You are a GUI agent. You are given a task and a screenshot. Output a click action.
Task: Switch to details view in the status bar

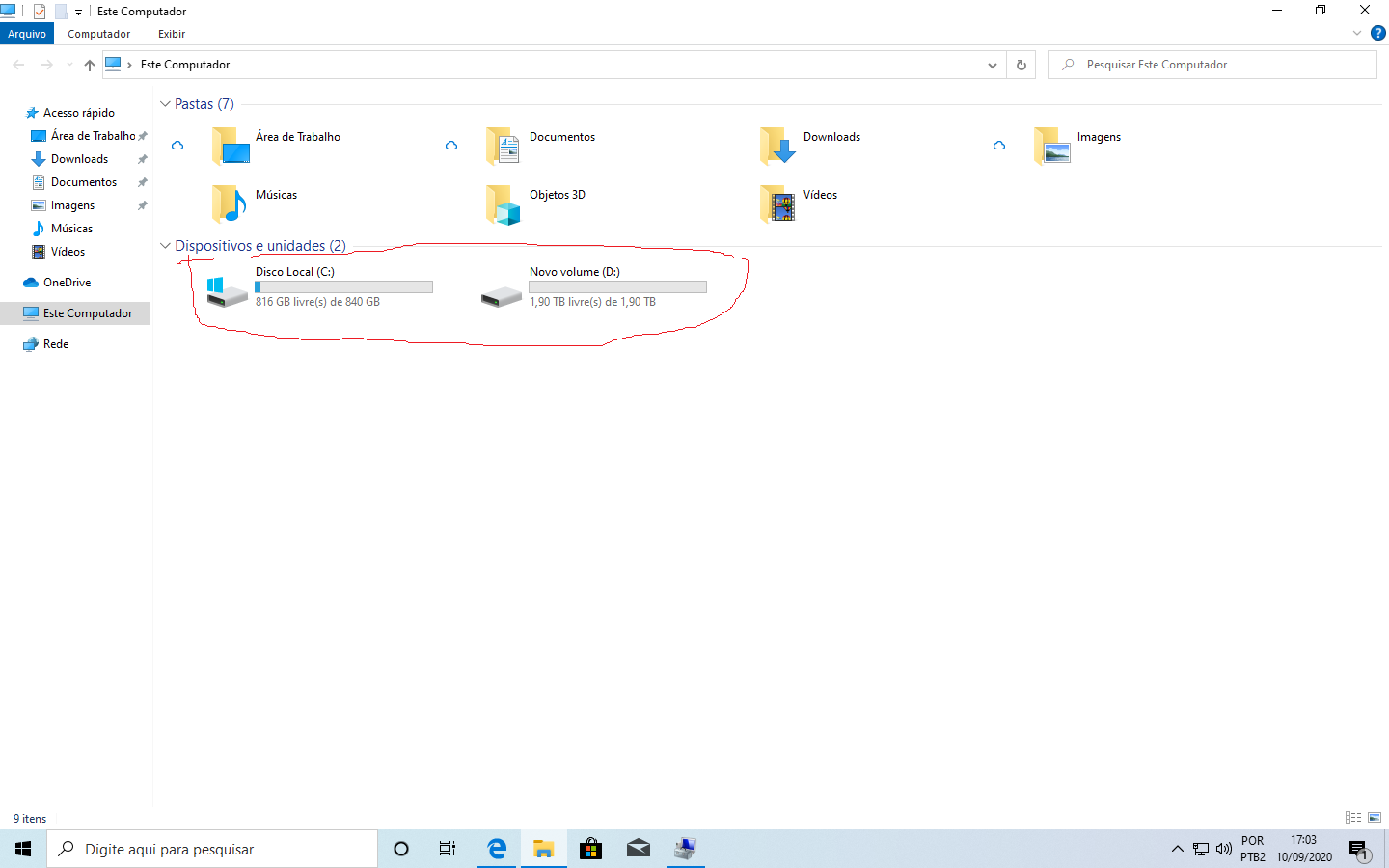click(x=1353, y=818)
